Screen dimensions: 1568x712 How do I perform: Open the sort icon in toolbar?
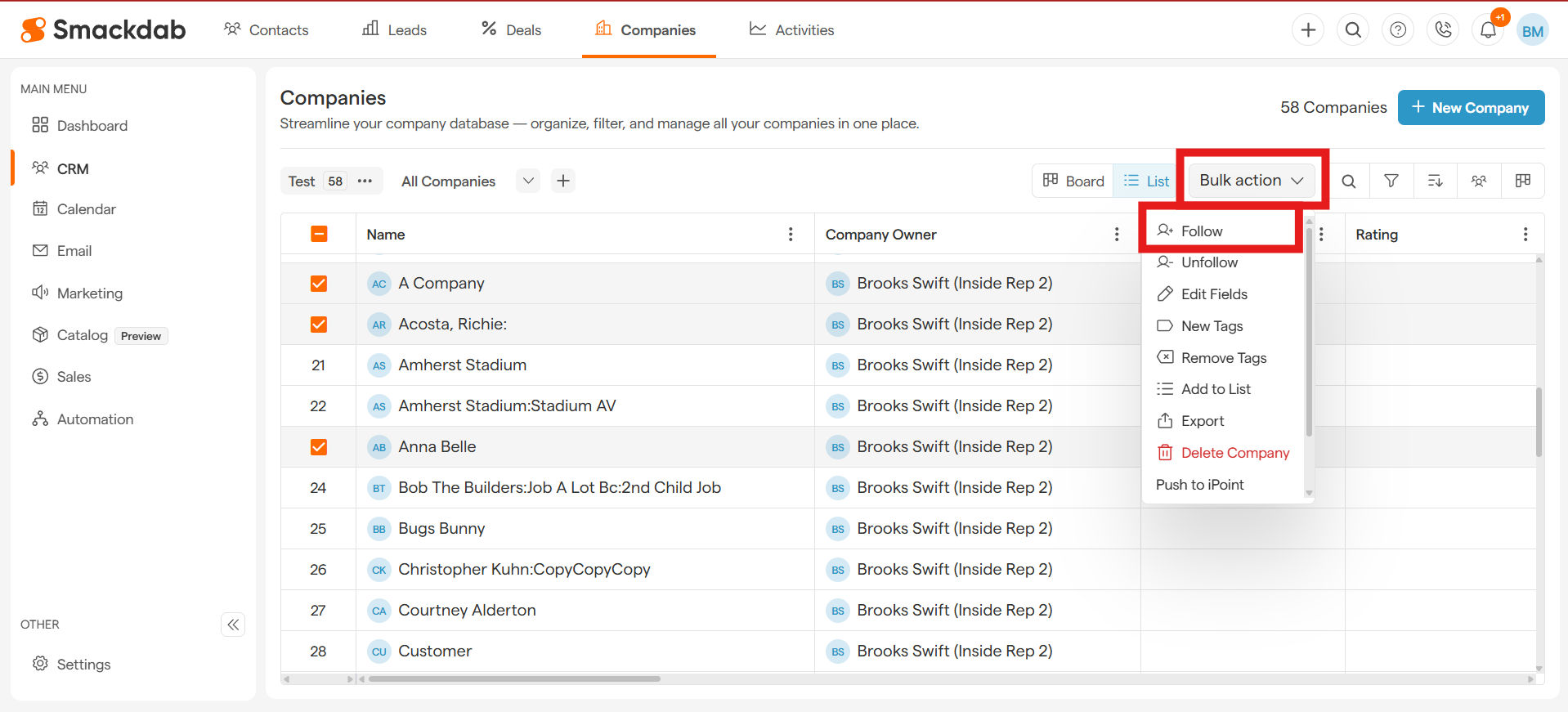click(1435, 181)
